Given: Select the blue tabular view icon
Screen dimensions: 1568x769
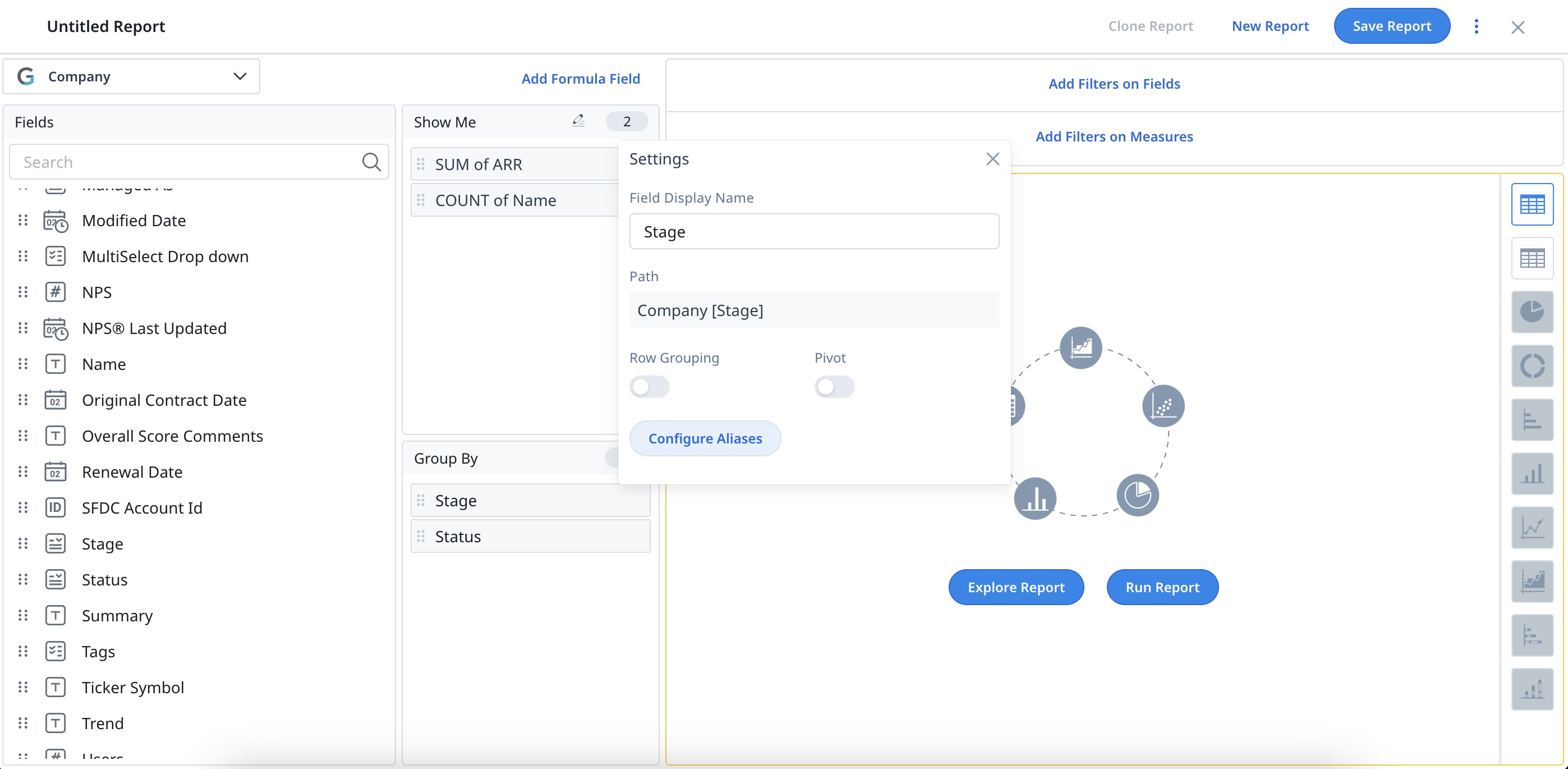Looking at the screenshot, I should [1532, 204].
